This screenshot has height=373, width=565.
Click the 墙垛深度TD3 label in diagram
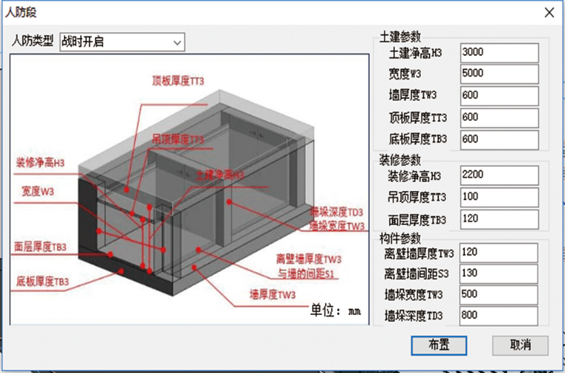point(337,212)
